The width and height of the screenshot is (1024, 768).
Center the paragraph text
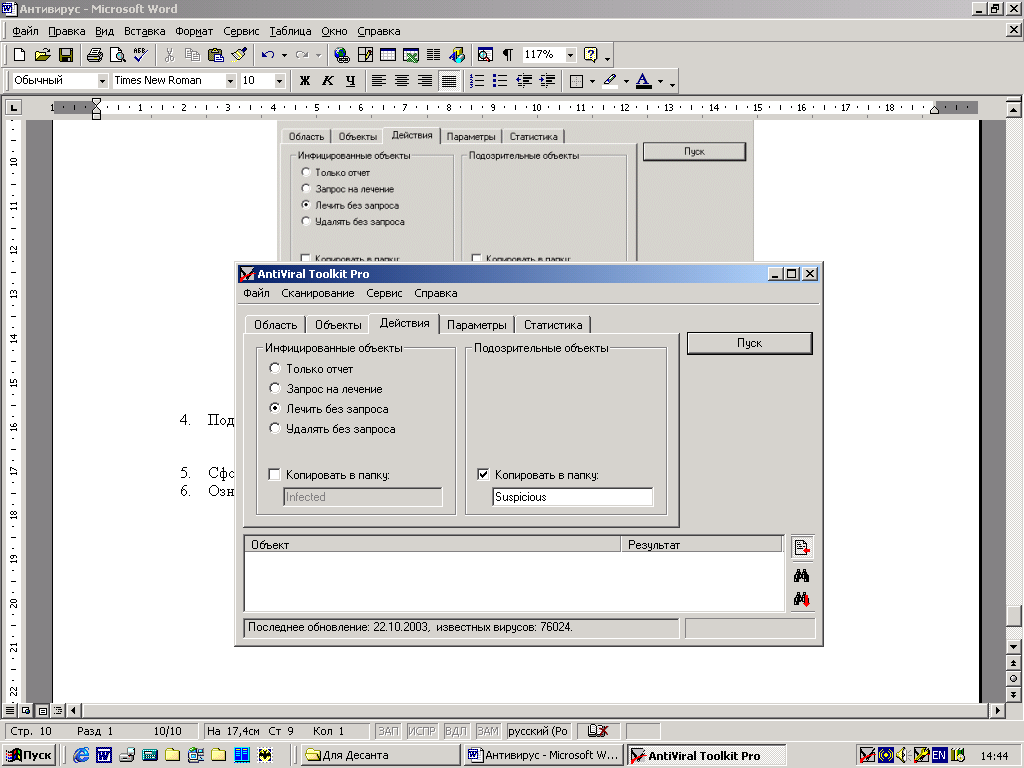[x=402, y=81]
